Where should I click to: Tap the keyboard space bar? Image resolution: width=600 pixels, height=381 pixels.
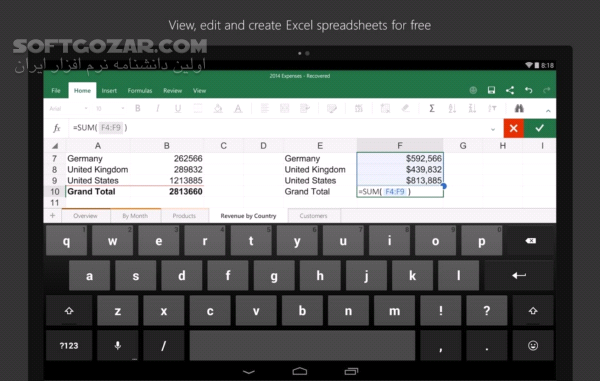(x=302, y=346)
